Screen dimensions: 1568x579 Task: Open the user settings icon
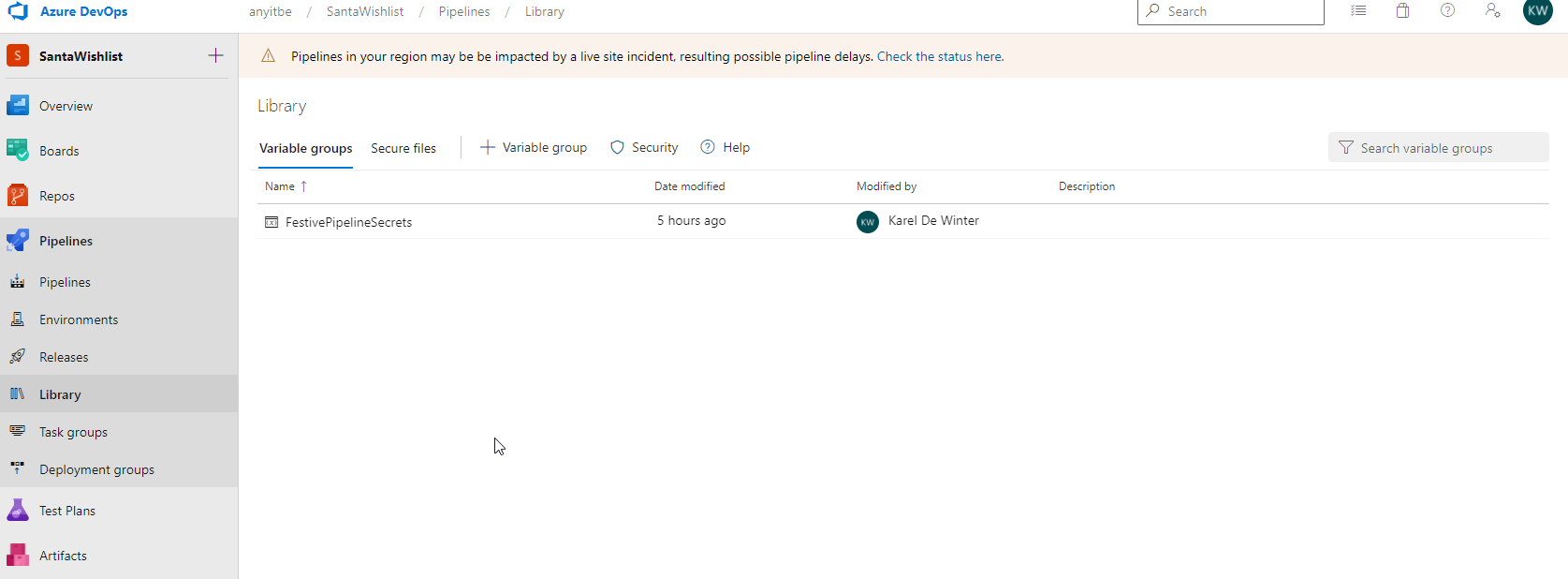(1493, 11)
